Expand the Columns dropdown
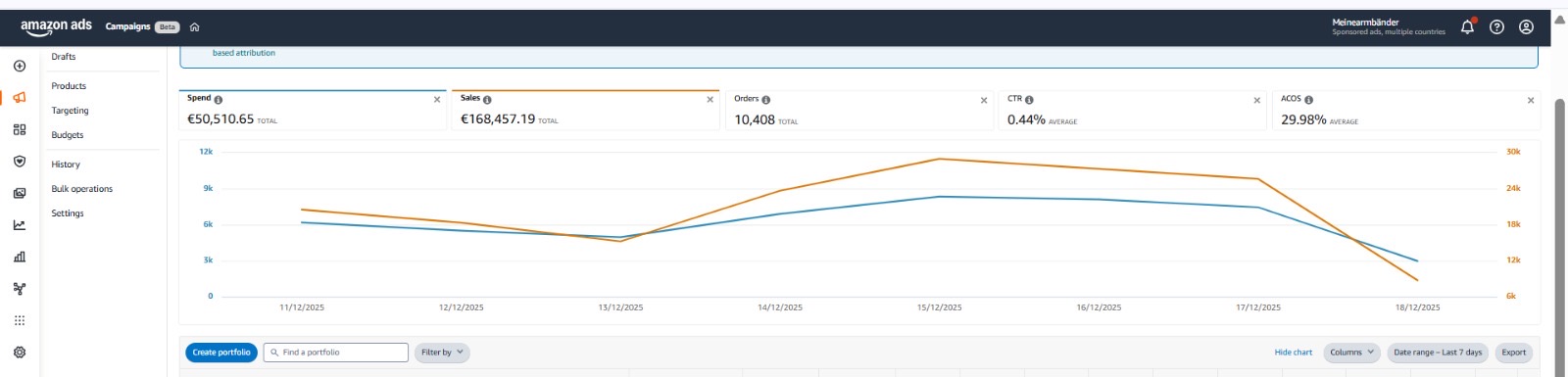The image size is (1568, 377). point(1352,353)
